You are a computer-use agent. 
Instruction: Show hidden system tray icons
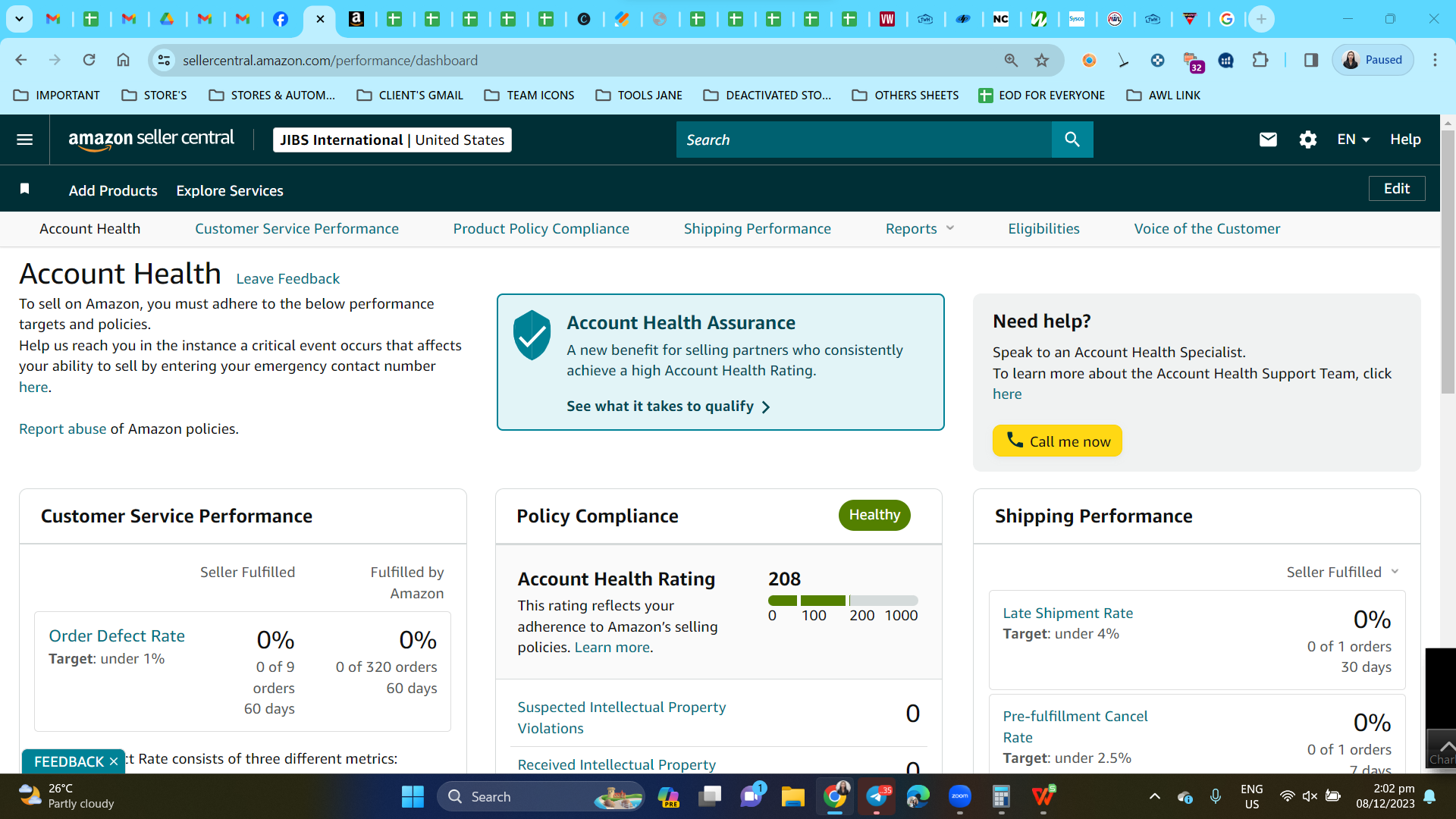[1154, 796]
